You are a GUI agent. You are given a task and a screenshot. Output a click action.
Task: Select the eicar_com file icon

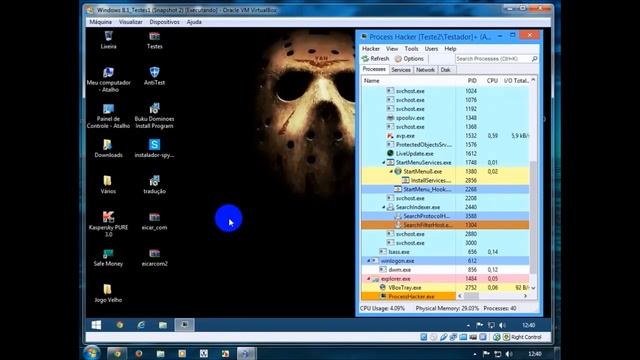pyautogui.click(x=154, y=221)
